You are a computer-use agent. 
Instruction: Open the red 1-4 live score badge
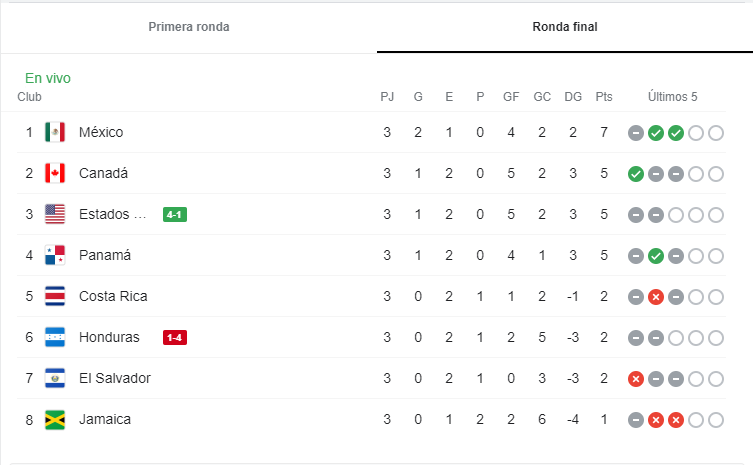tap(175, 338)
